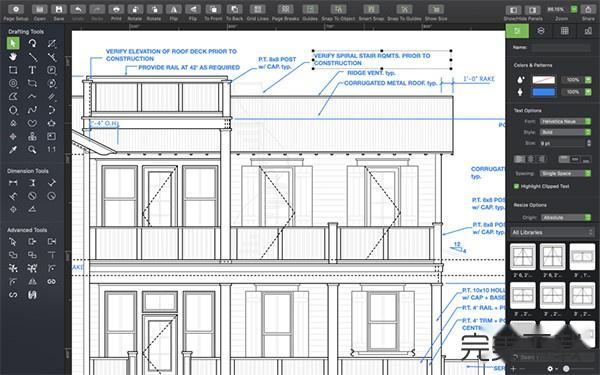Click the top vertical text alignment button
The height and width of the screenshot is (375, 600).
[x=564, y=159]
